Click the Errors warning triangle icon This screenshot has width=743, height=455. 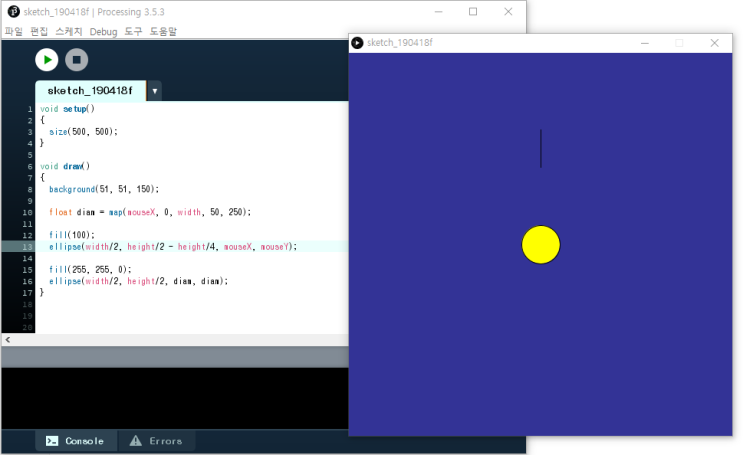click(136, 441)
